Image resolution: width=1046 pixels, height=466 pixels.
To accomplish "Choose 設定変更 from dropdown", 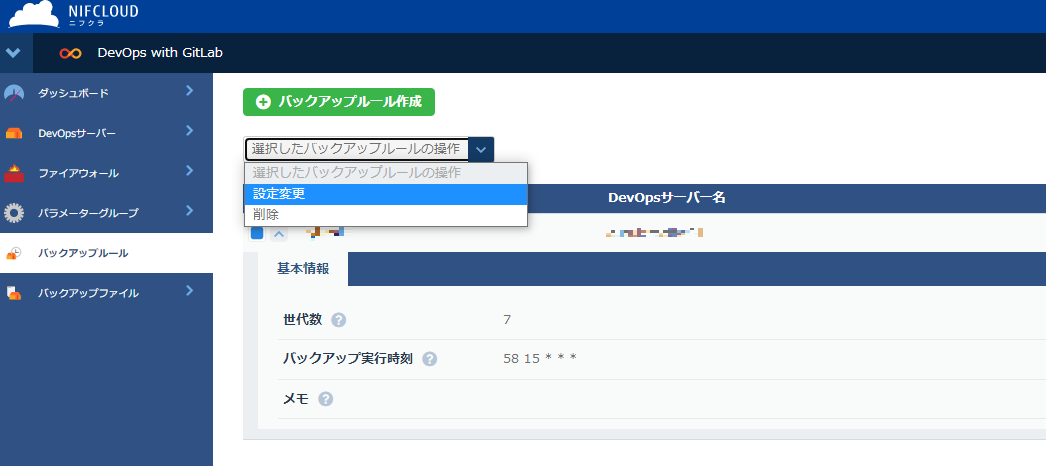I will point(386,194).
